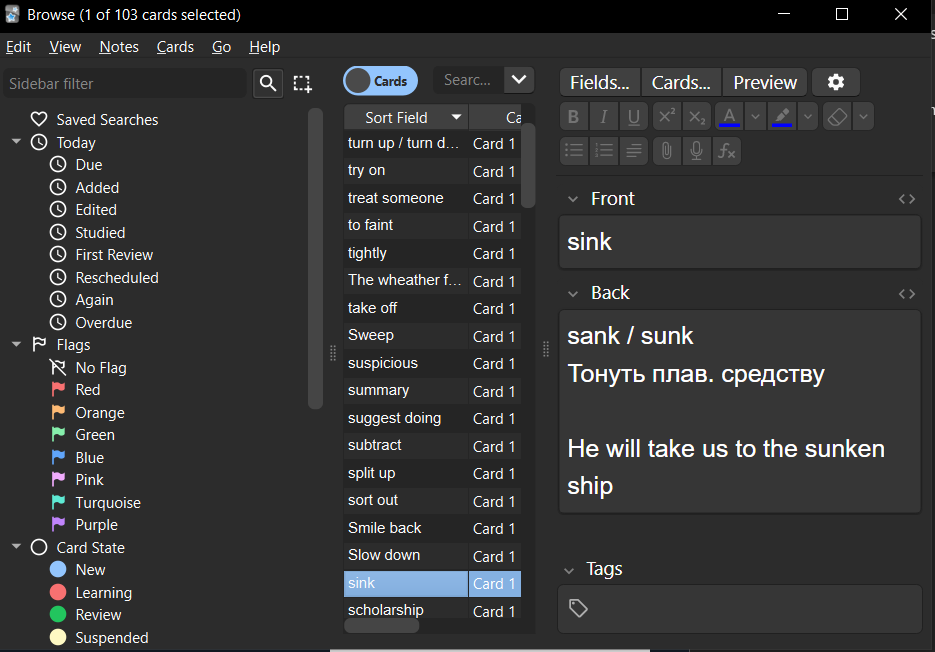Insert an unordered bullet list
The height and width of the screenshot is (652, 935).
point(573,151)
